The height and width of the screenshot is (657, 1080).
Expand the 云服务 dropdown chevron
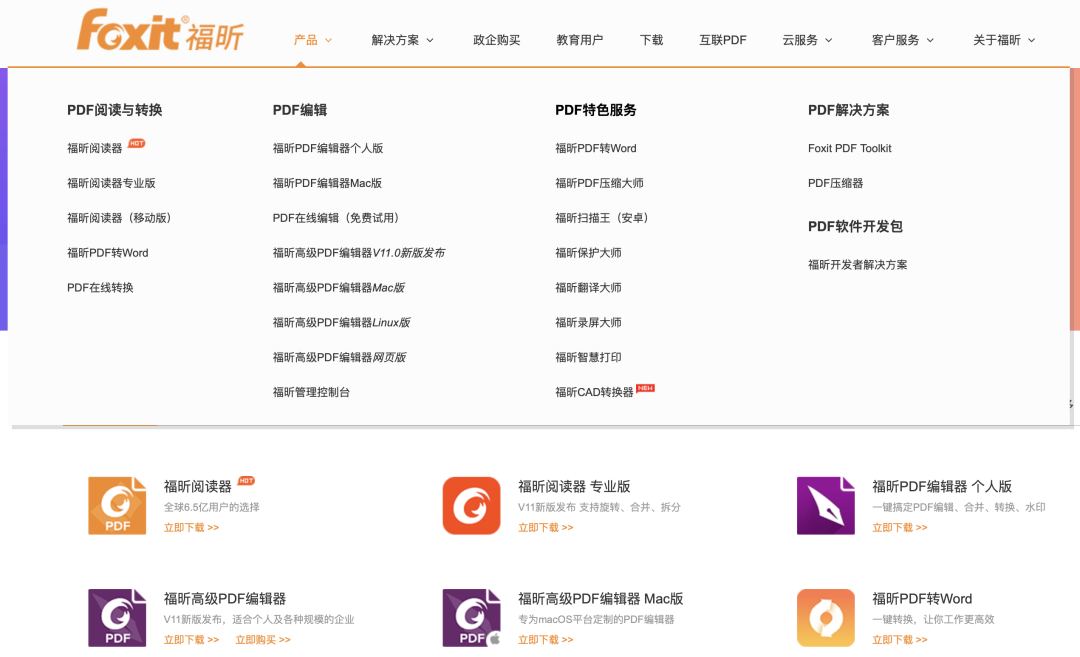click(829, 41)
